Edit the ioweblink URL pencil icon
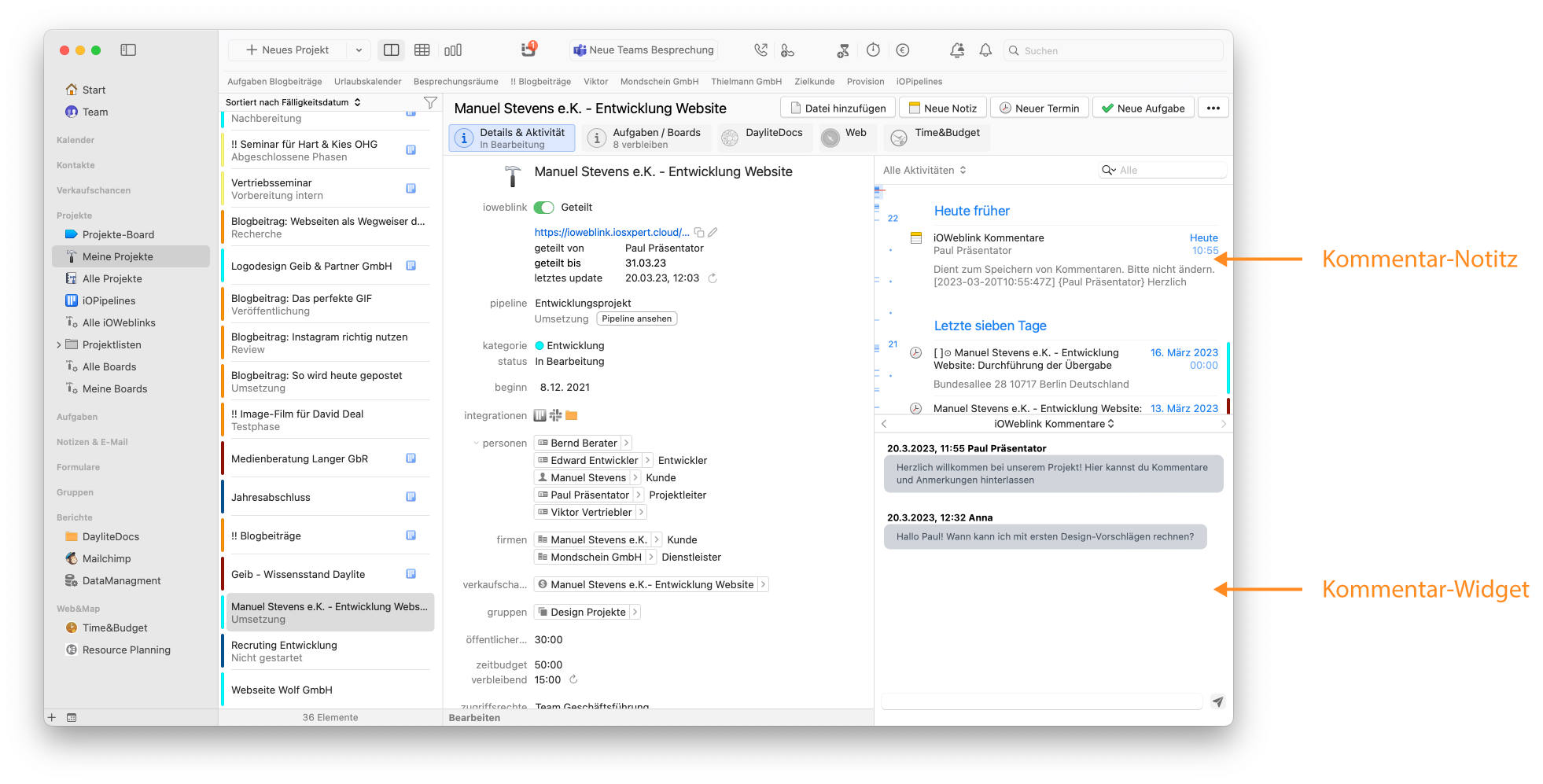This screenshot has height=784, width=1543. tap(713, 233)
